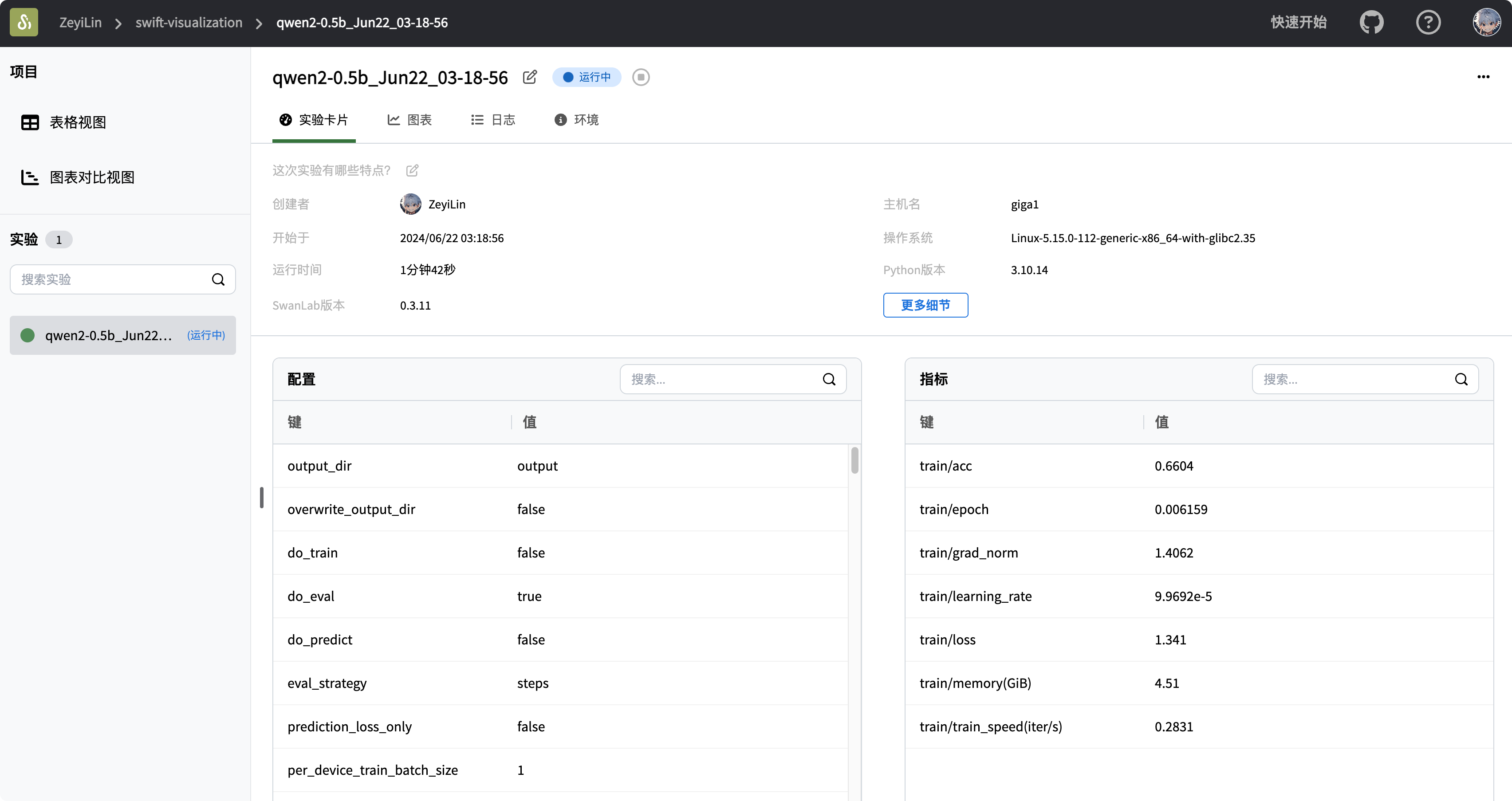The height and width of the screenshot is (801, 1512).
Task: Focus the 配置 search input
Action: (733, 379)
